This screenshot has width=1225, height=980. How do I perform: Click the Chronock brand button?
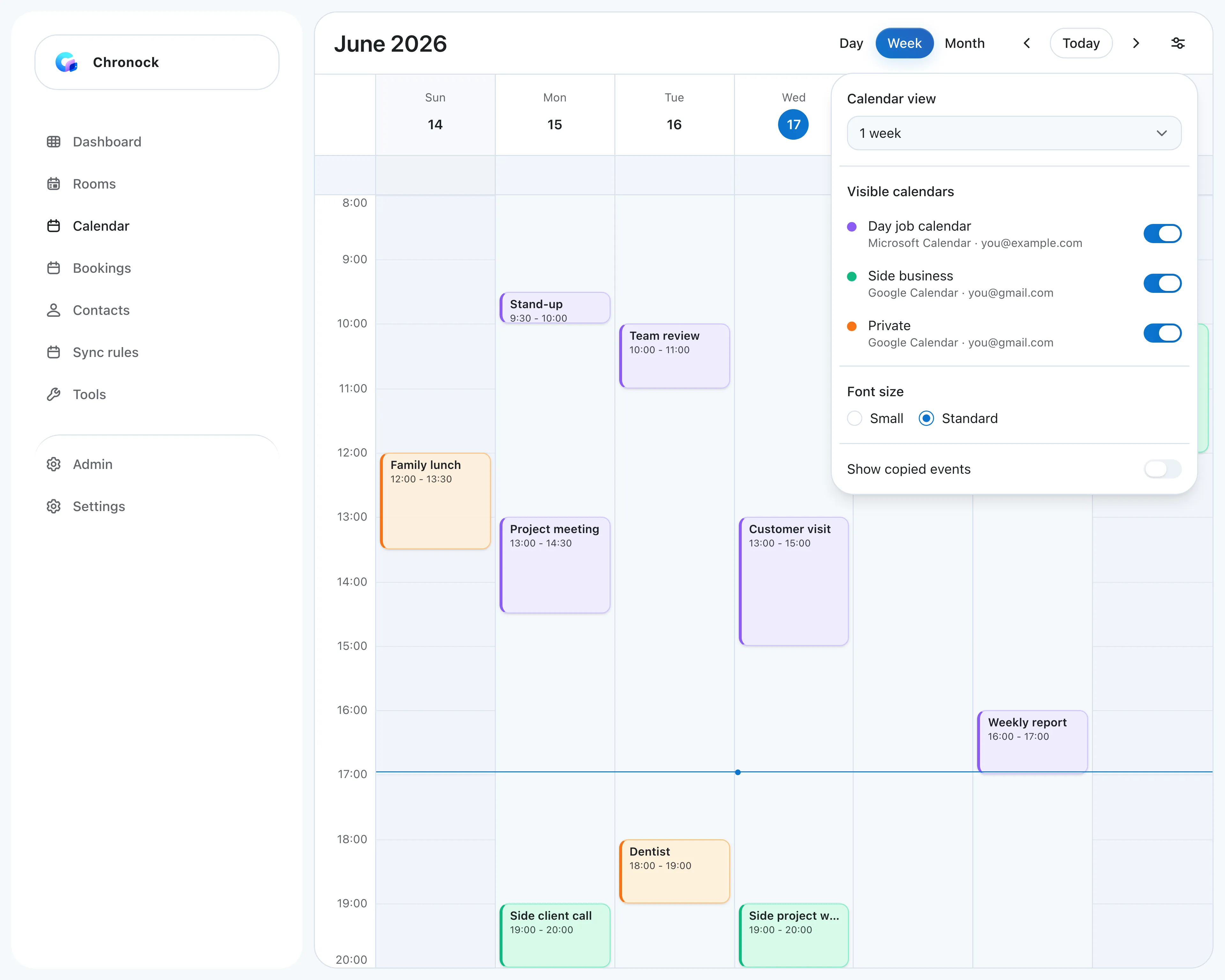click(157, 63)
